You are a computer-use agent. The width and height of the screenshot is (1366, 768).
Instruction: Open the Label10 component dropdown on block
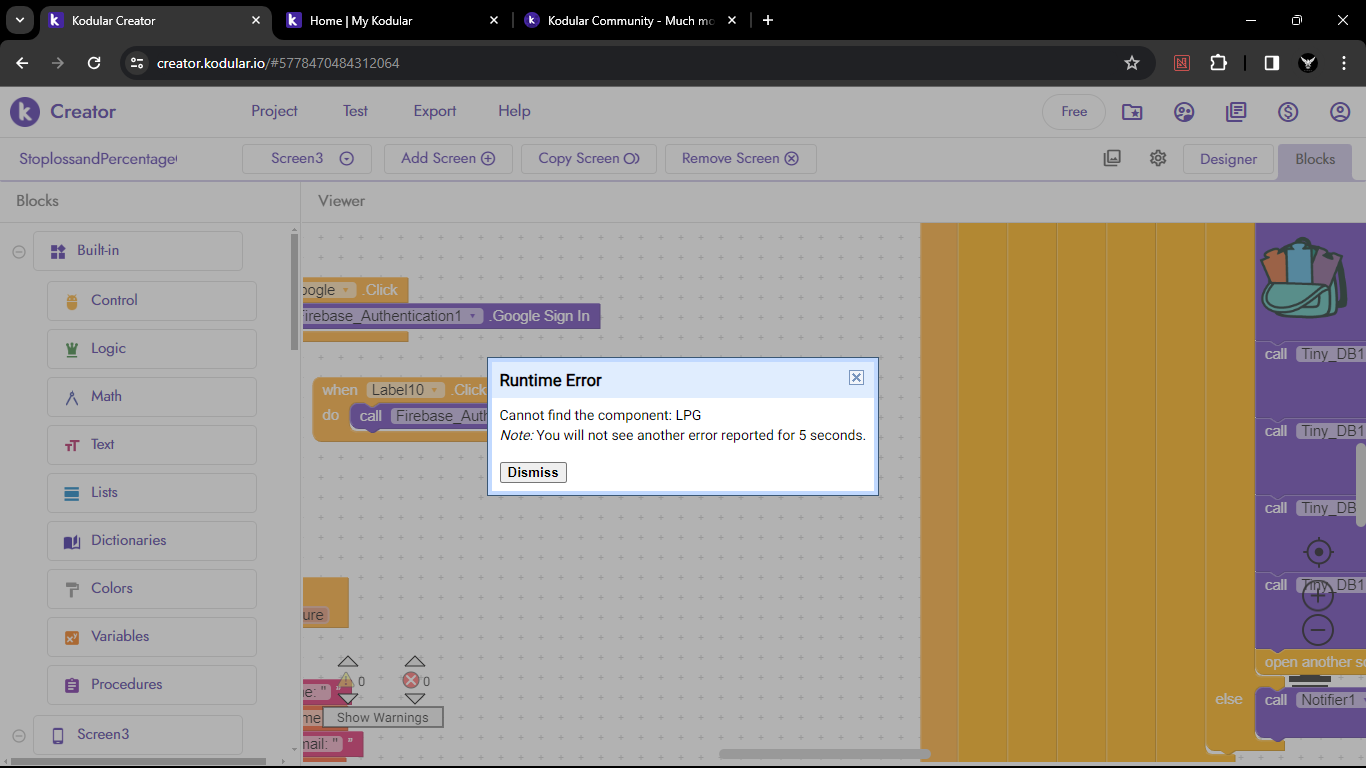(436, 390)
